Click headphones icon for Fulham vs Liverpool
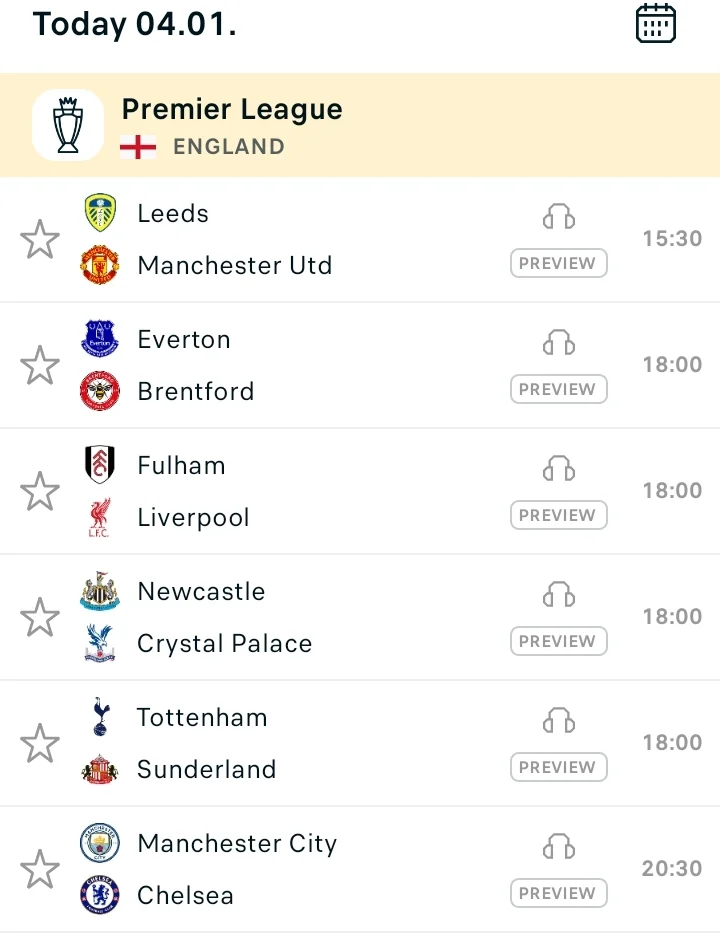Viewport: 720px width, 949px height. point(559,469)
